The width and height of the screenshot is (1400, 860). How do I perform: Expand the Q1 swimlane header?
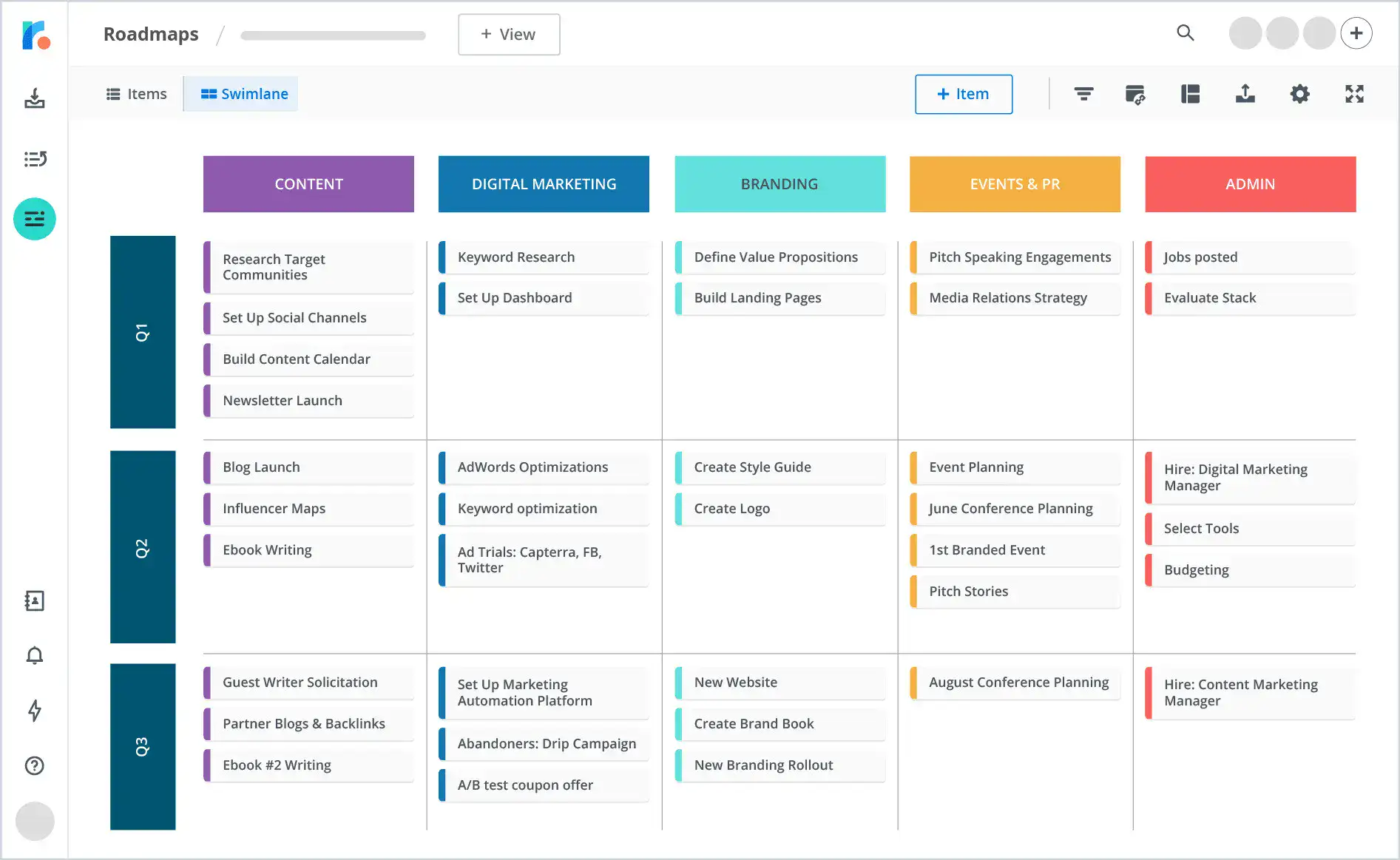pos(143,333)
